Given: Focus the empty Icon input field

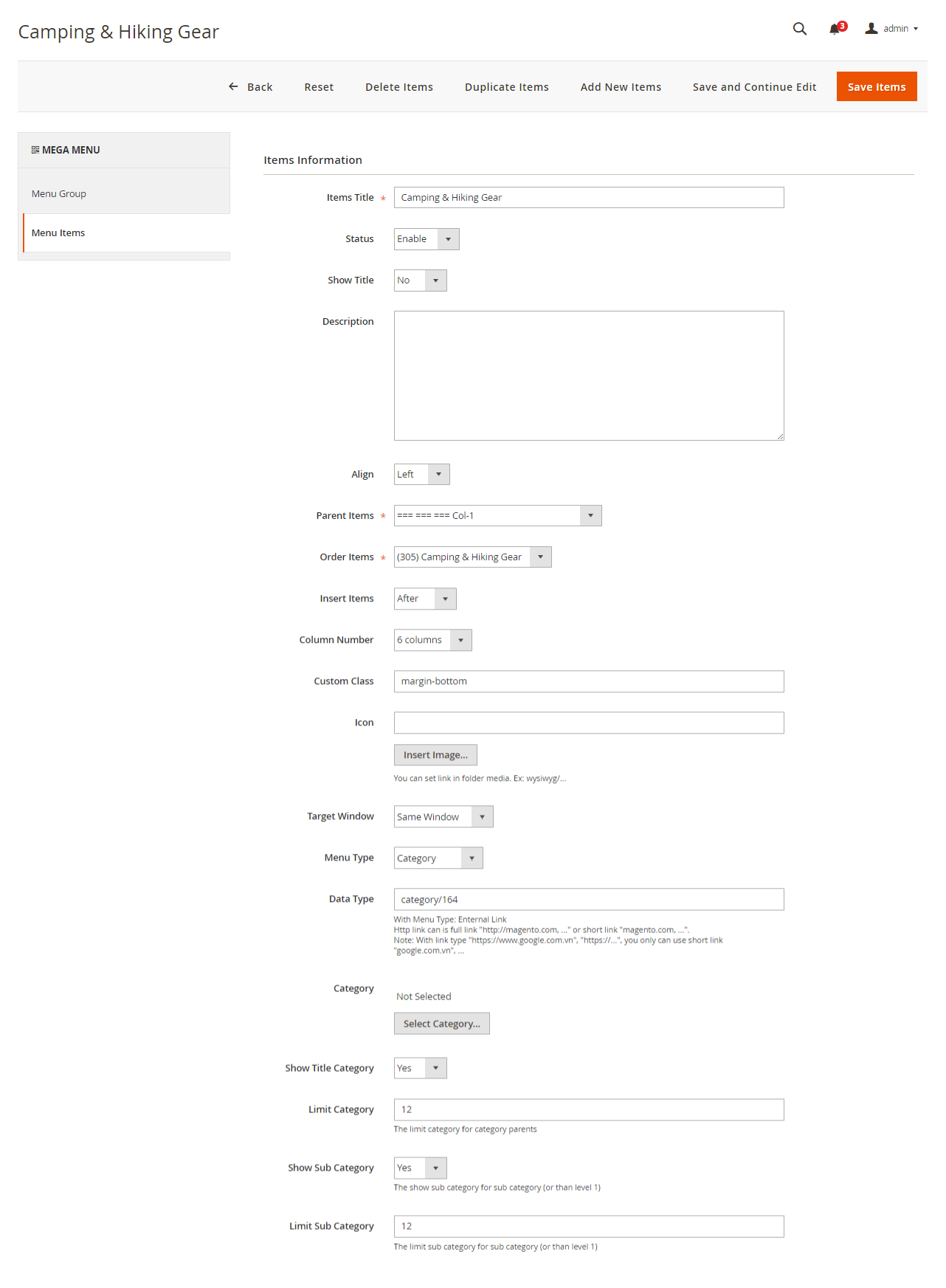Looking at the screenshot, I should pos(589,723).
